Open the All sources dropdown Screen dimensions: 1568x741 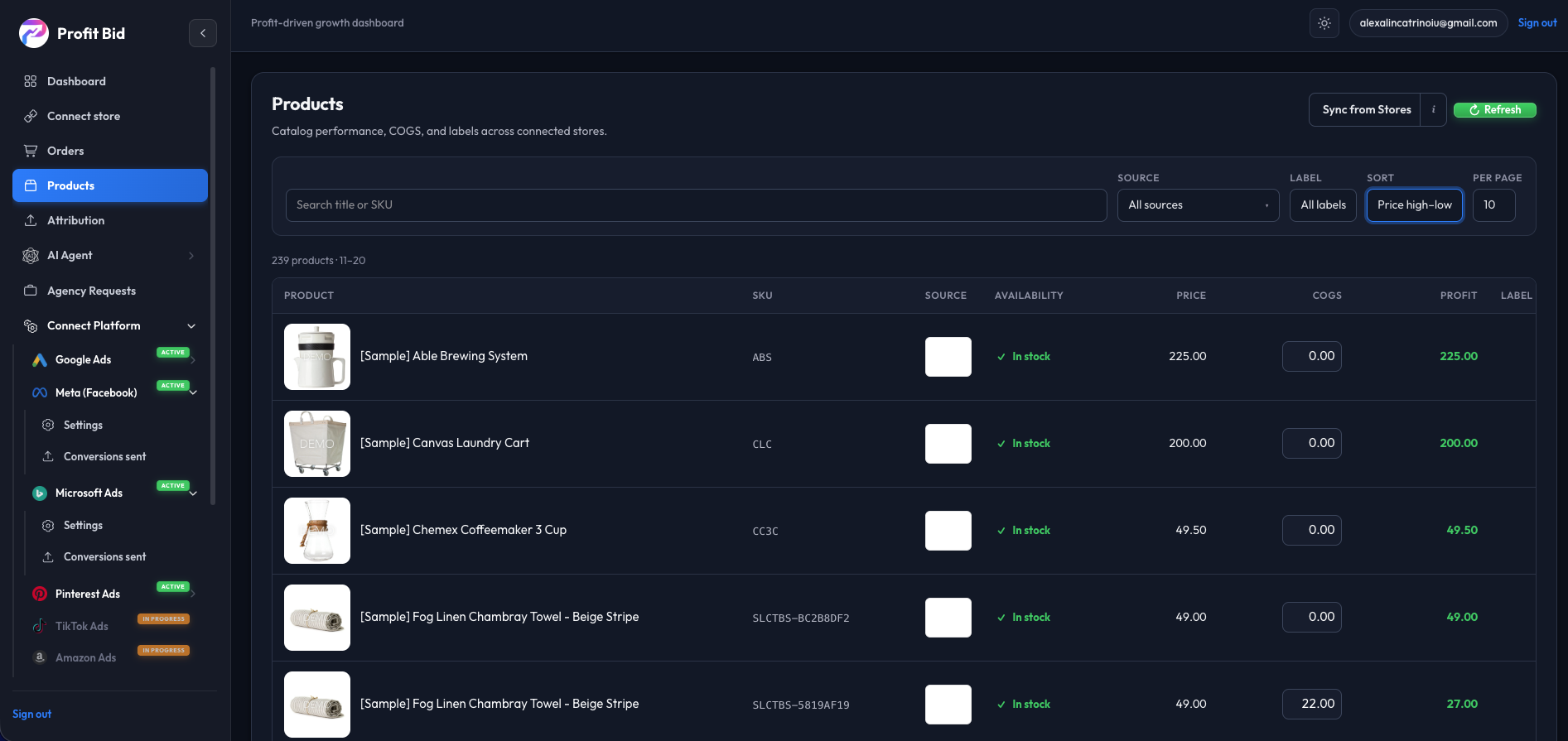(1198, 205)
